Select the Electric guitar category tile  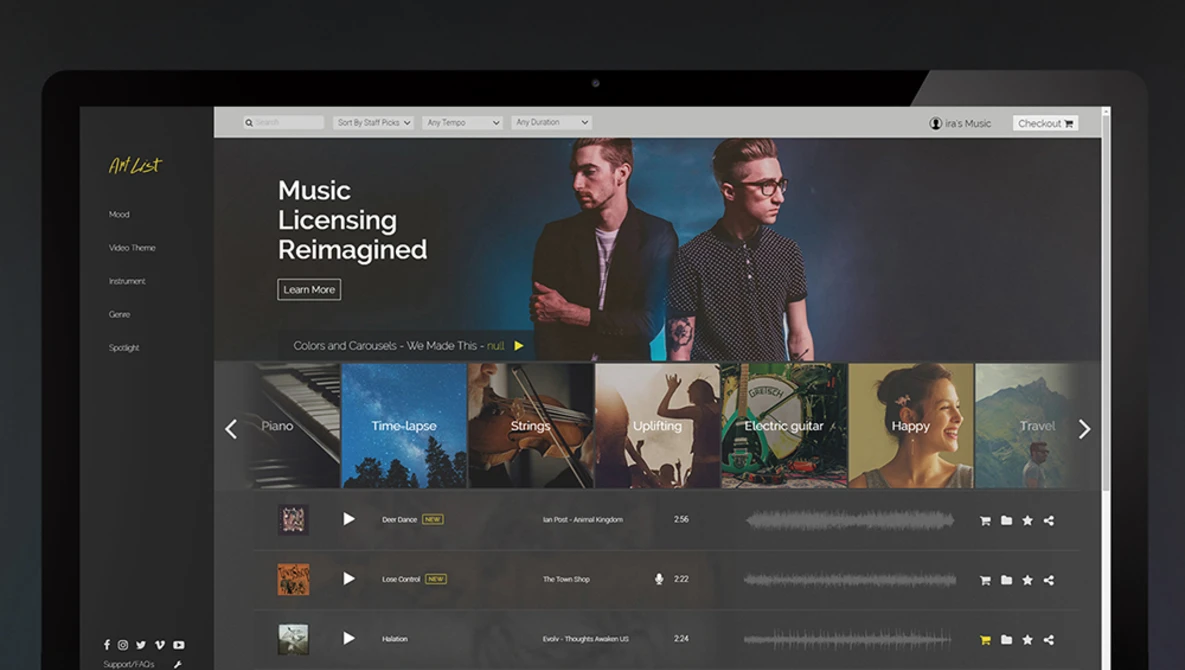click(784, 425)
